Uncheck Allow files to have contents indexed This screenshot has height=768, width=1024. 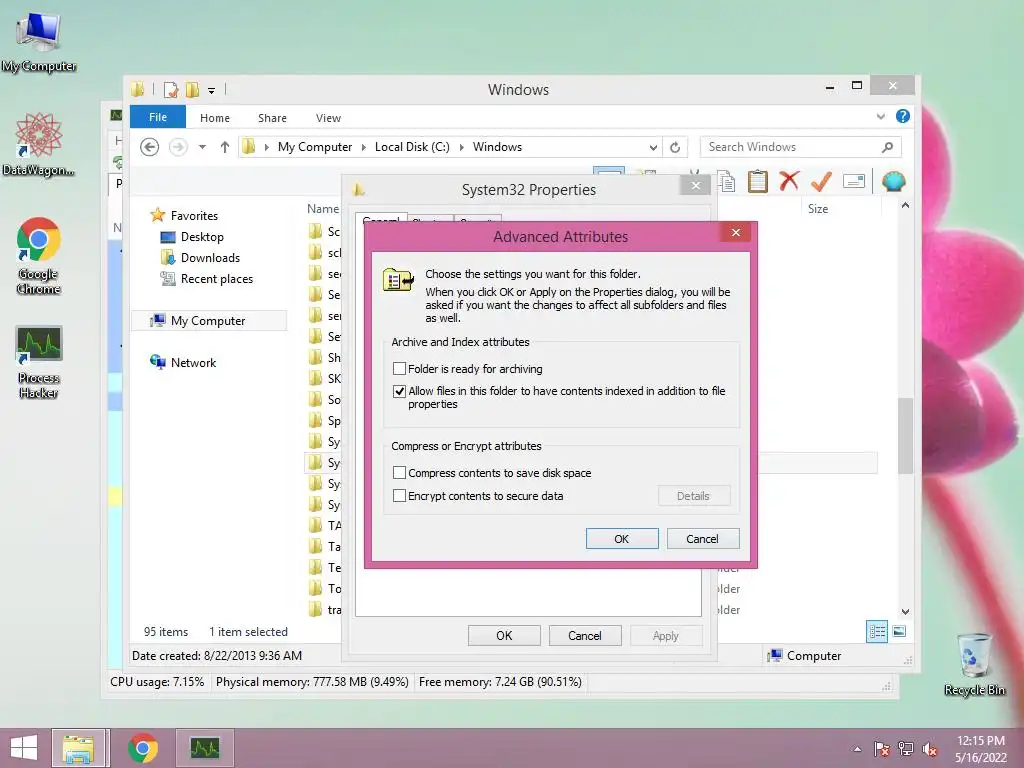(x=399, y=391)
